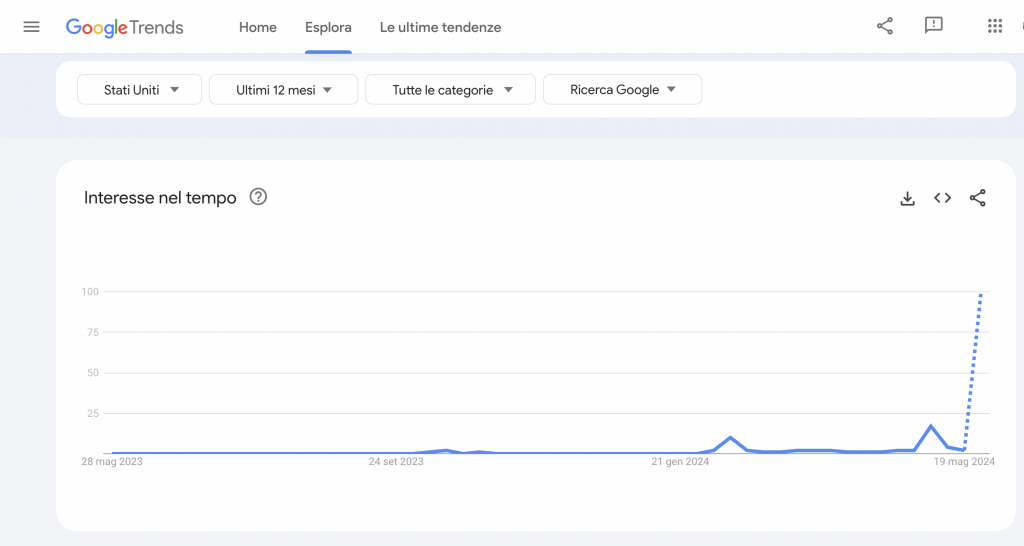Image resolution: width=1024 pixels, height=546 pixels.
Task: Click the chart spike before 19 mag 2024
Action: pos(931,426)
